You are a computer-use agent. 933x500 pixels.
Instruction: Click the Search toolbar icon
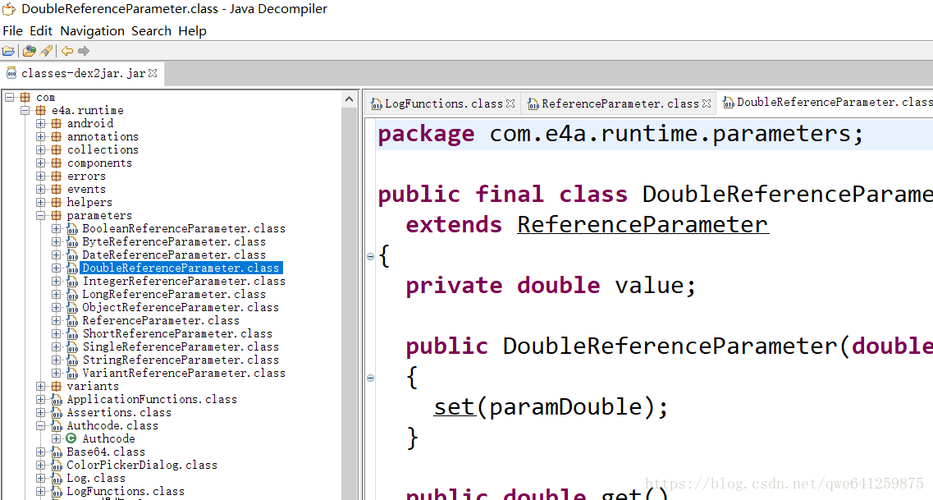(46, 51)
